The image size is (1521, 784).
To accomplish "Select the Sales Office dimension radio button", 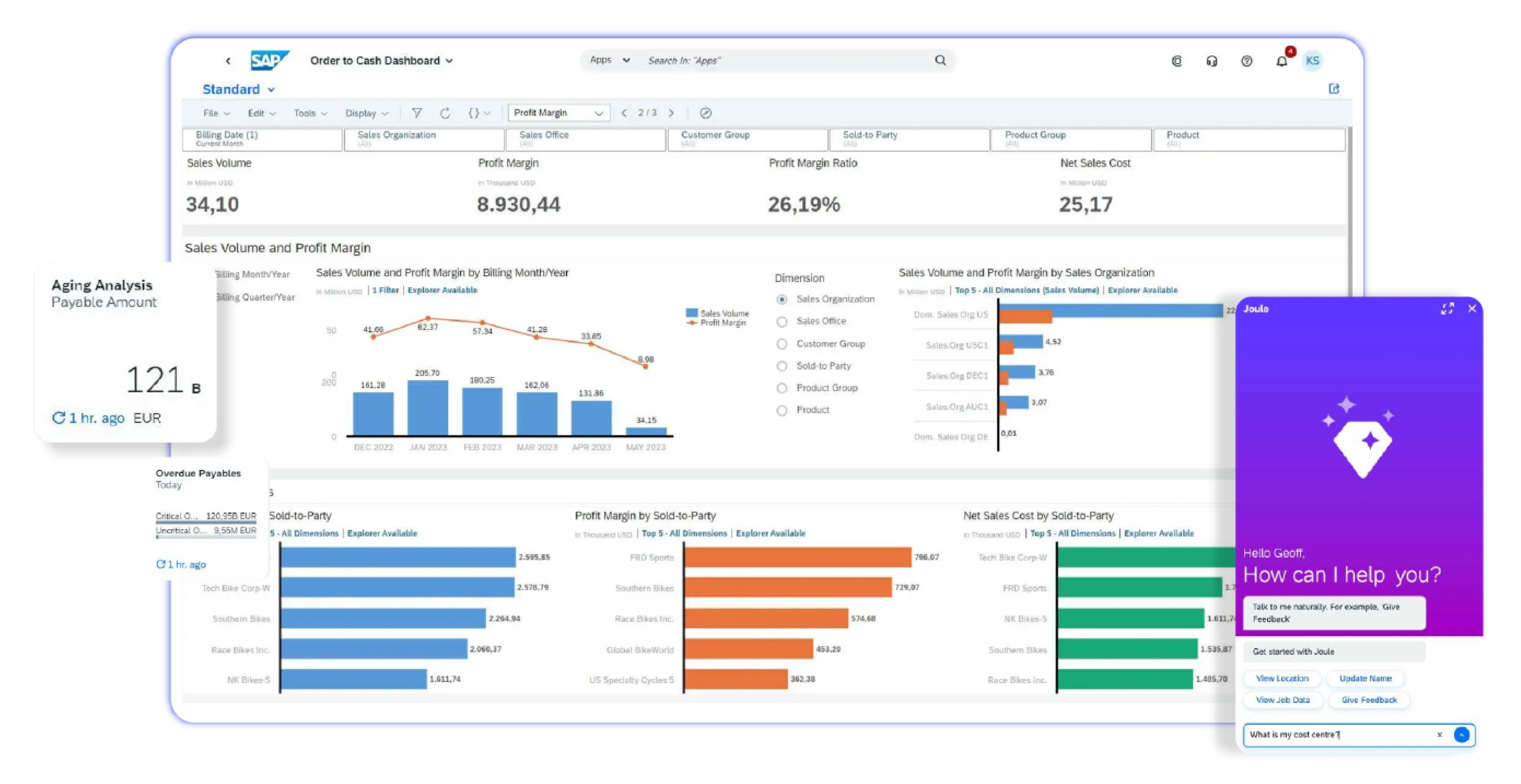I will pos(782,321).
